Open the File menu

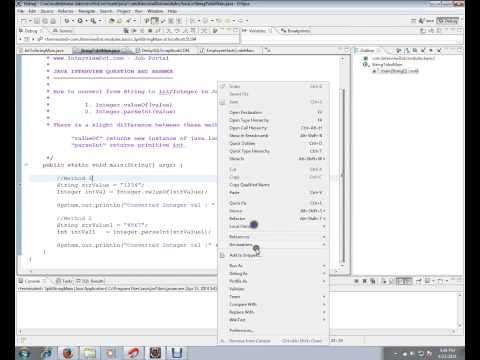coord(21,11)
